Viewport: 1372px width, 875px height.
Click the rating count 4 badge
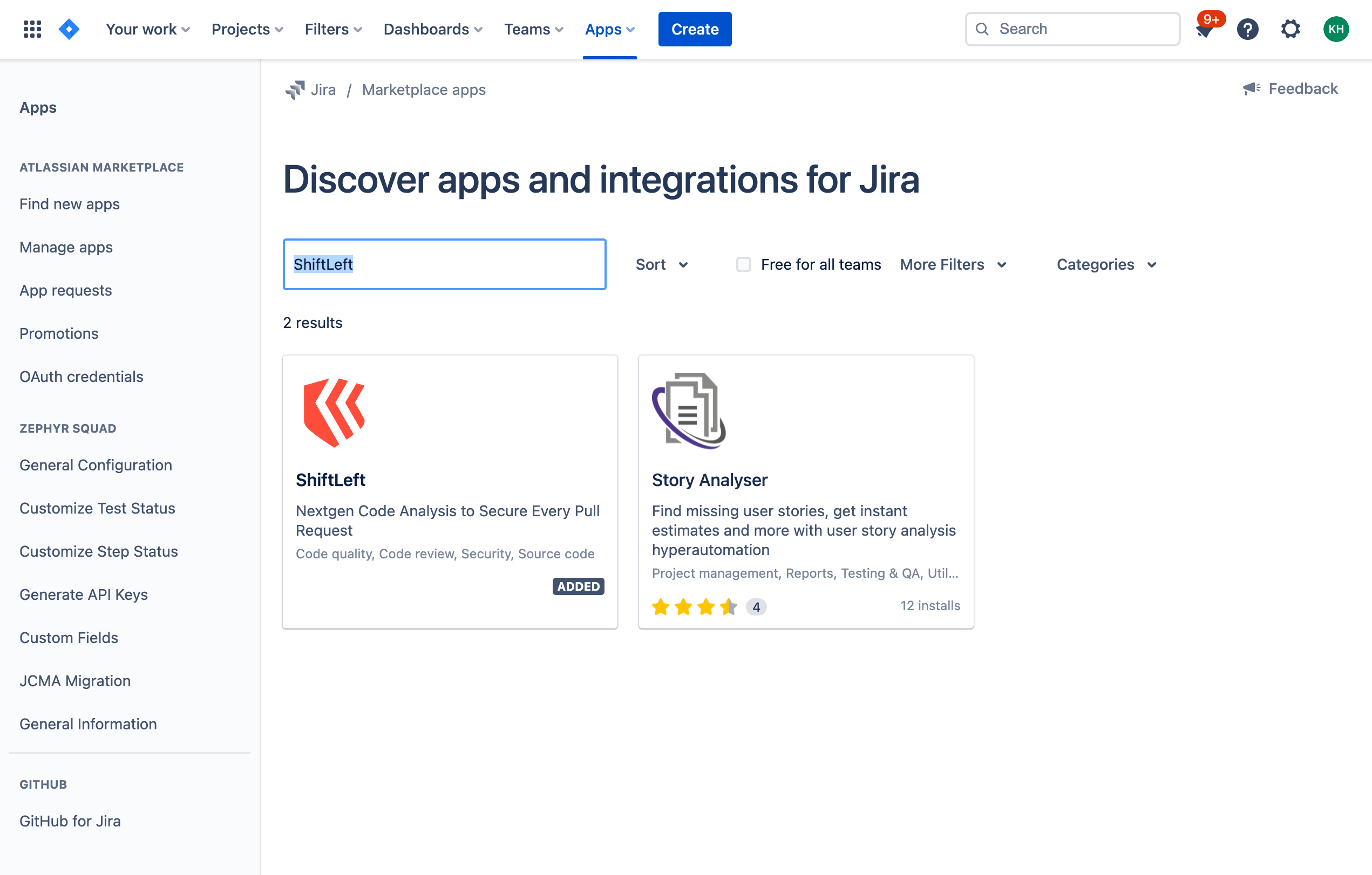(756, 607)
